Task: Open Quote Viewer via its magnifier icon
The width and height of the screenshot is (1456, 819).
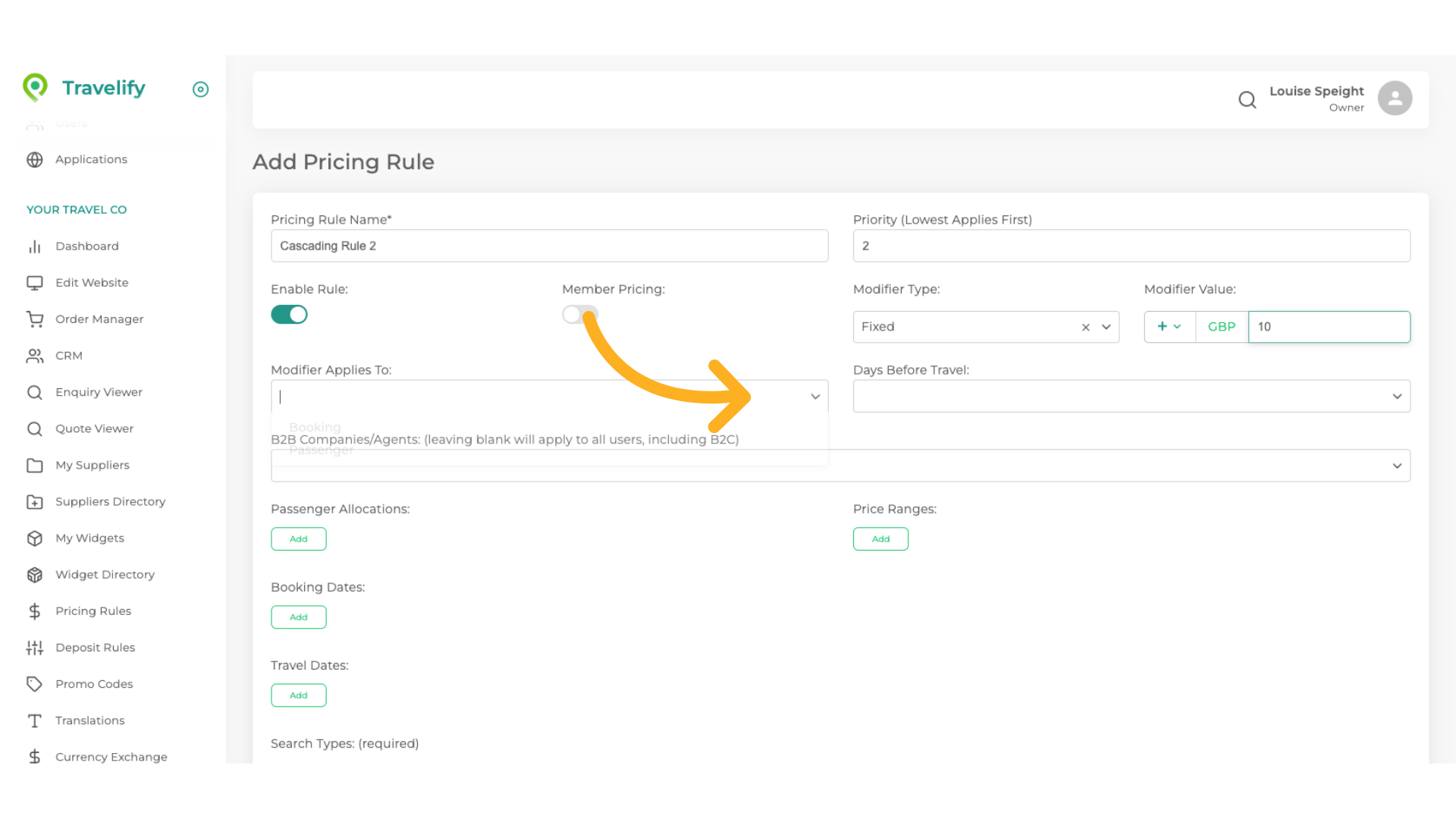Action: (x=35, y=428)
